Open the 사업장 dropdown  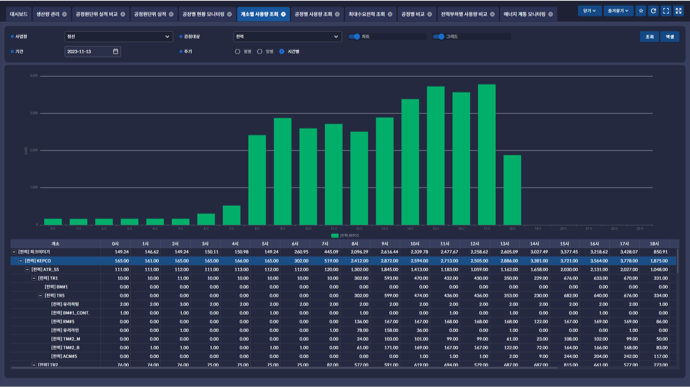coord(118,37)
